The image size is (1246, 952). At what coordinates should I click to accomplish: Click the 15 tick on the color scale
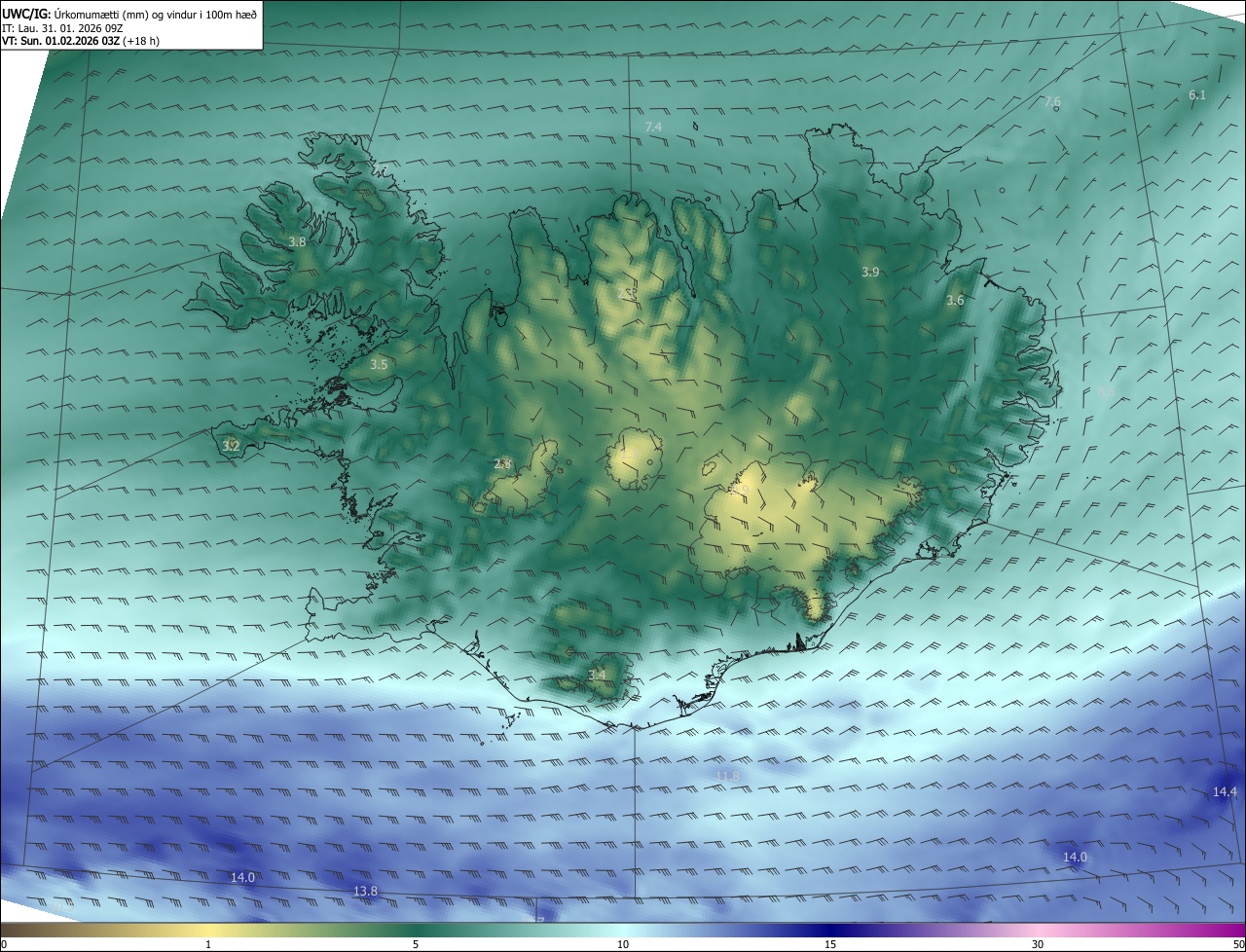point(830,945)
